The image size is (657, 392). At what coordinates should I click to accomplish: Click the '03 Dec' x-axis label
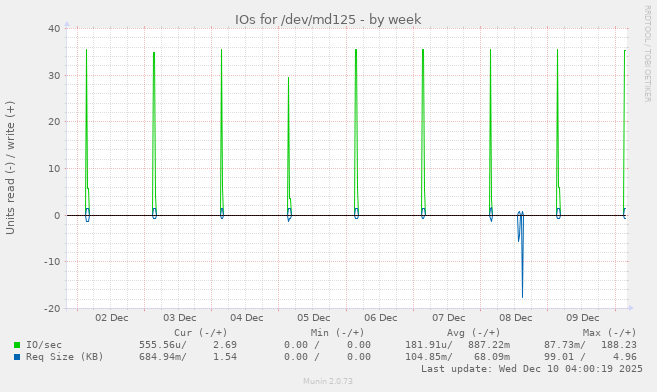click(x=179, y=318)
